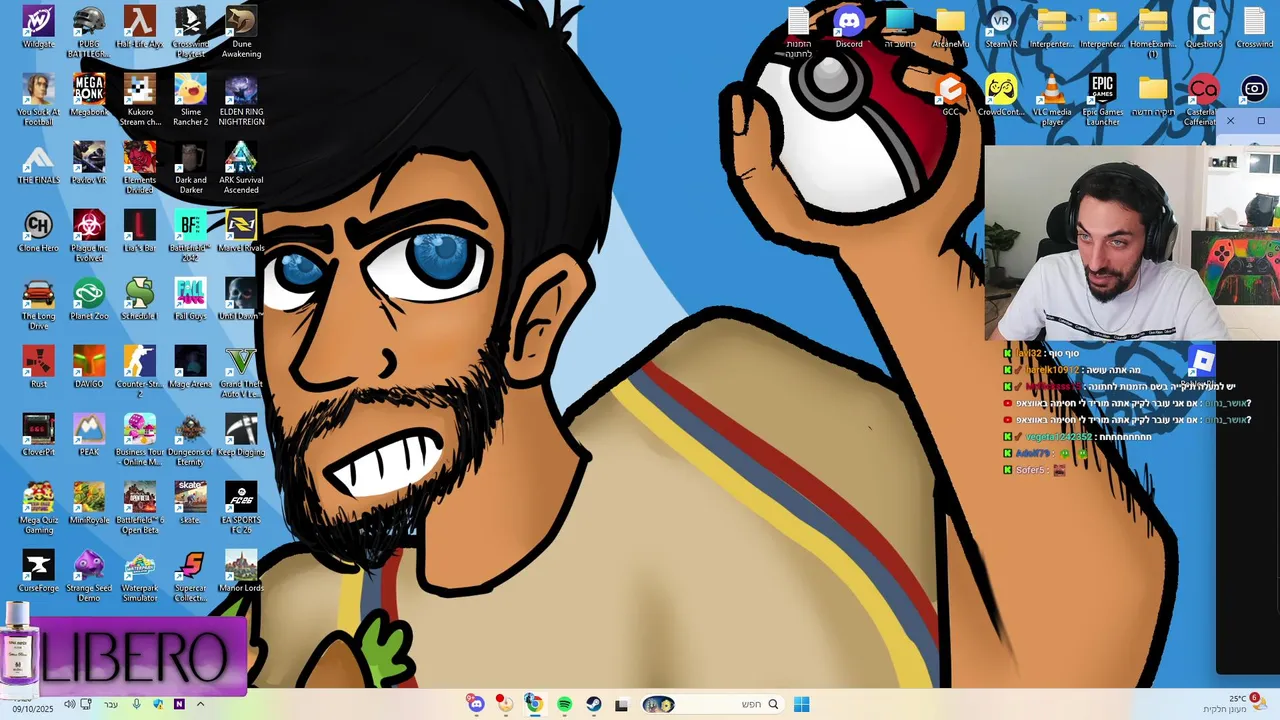The image size is (1280, 720).
Task: Open the LIBERO perfume banner
Action: coord(124,655)
